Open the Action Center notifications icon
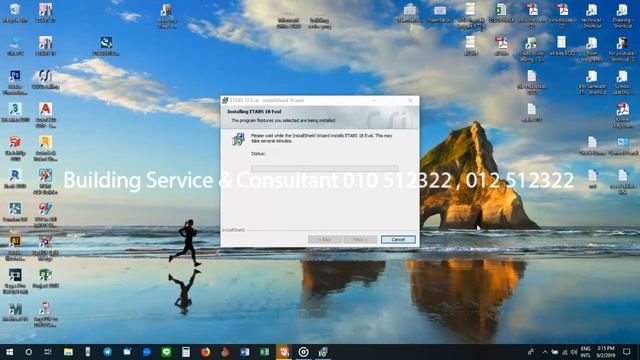Screen dimensions: 640x360 (x=627, y=352)
